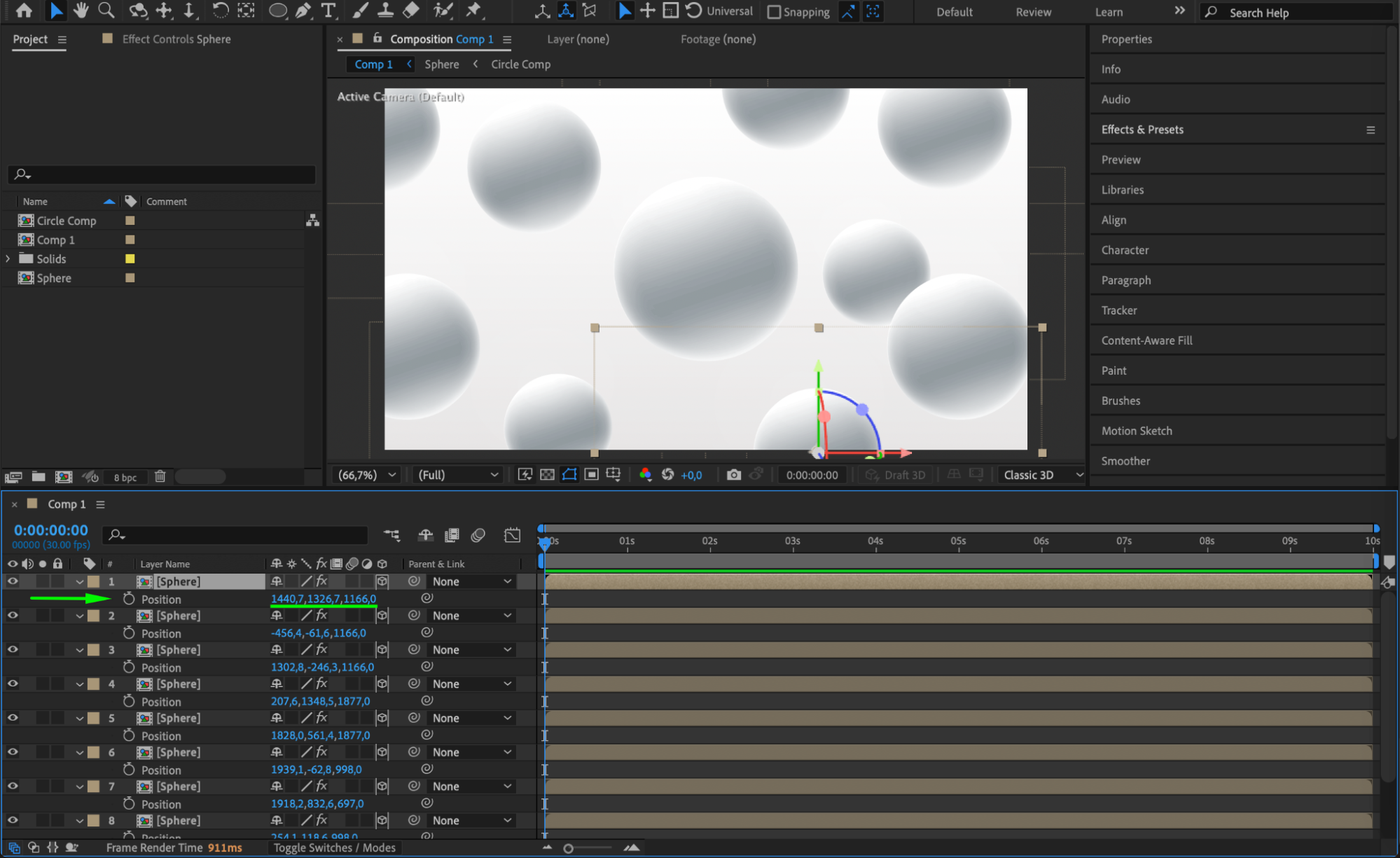Select the Type text tool
Image resolution: width=1400 pixels, height=858 pixels.
tap(328, 11)
